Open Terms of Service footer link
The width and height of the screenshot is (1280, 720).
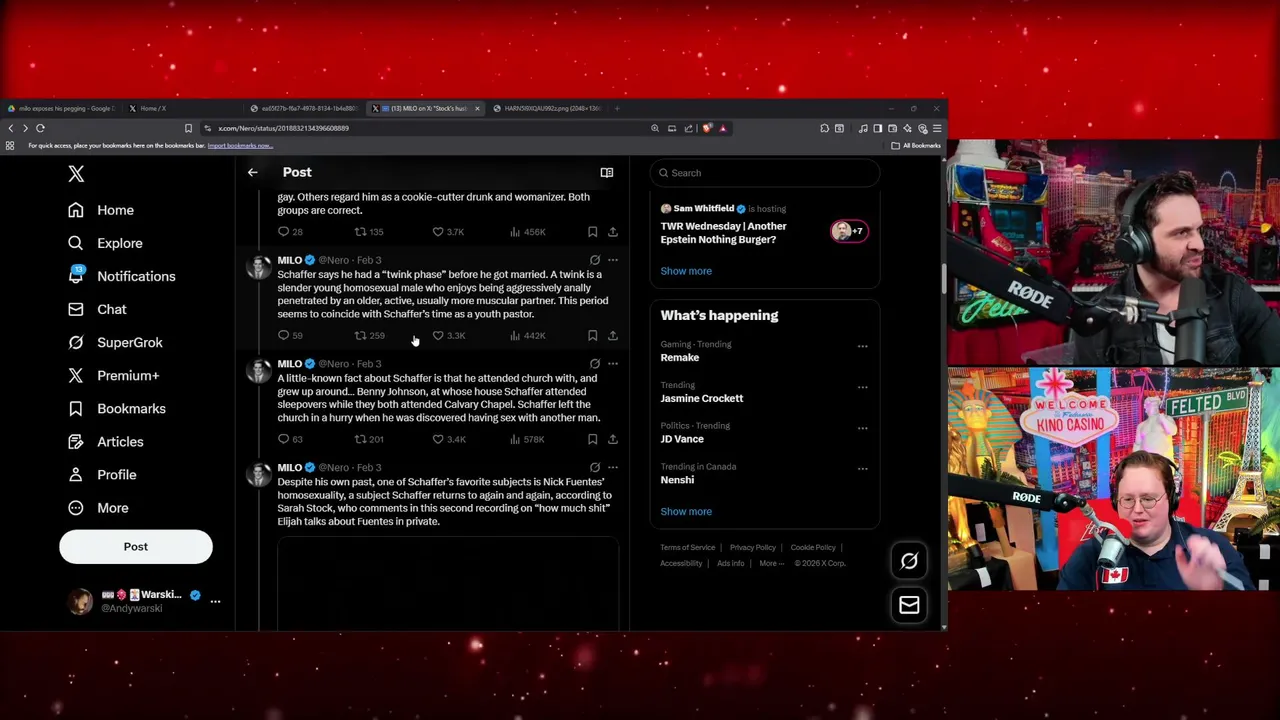687,548
